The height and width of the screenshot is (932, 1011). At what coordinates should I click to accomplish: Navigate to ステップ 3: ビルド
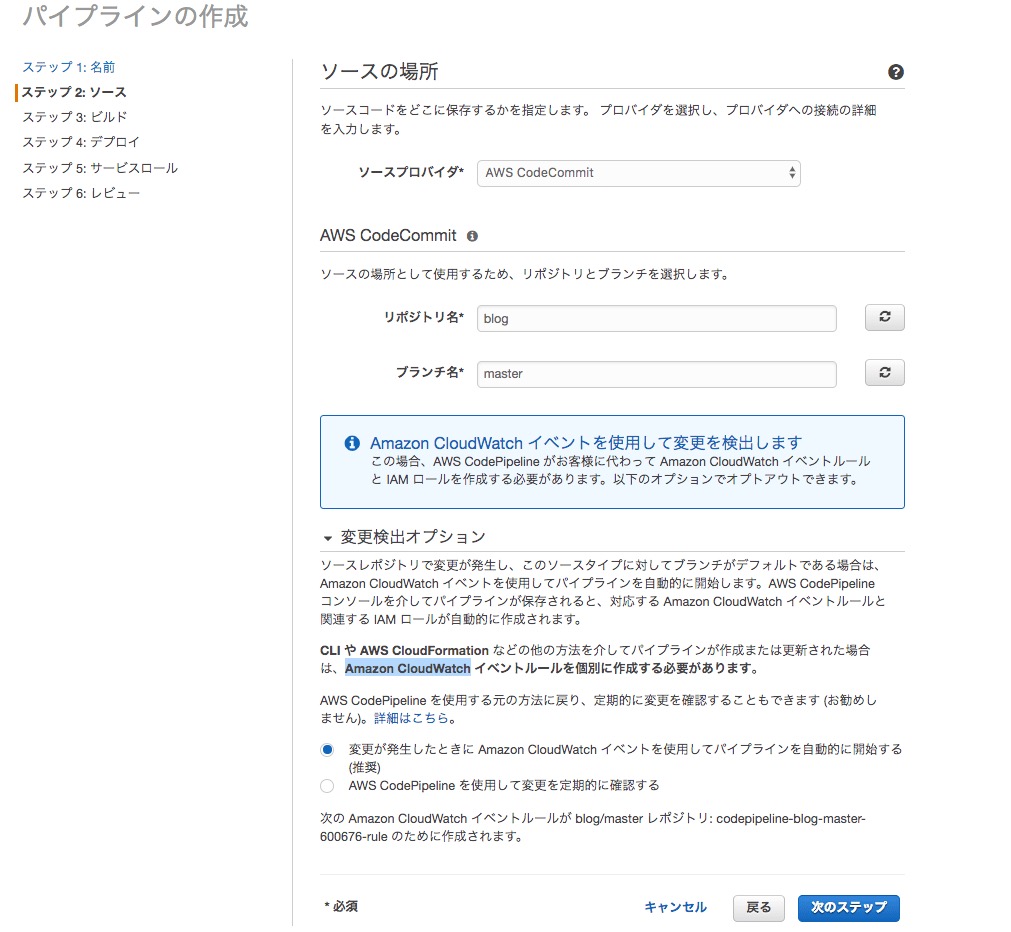click(66, 117)
